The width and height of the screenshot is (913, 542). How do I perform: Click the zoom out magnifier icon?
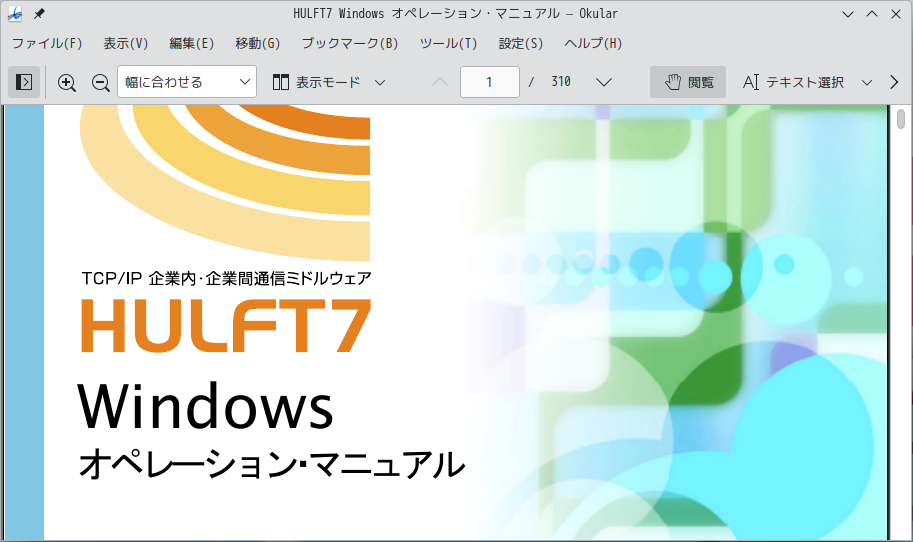(101, 83)
